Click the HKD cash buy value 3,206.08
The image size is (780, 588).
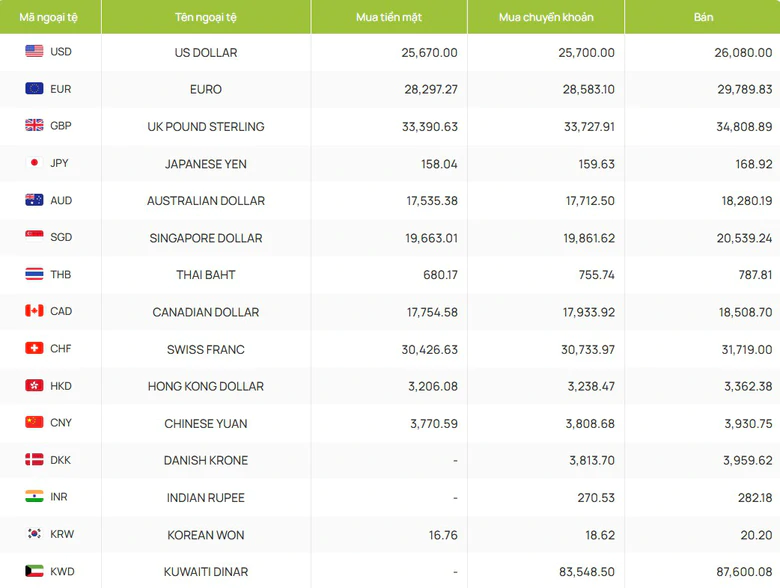point(433,387)
